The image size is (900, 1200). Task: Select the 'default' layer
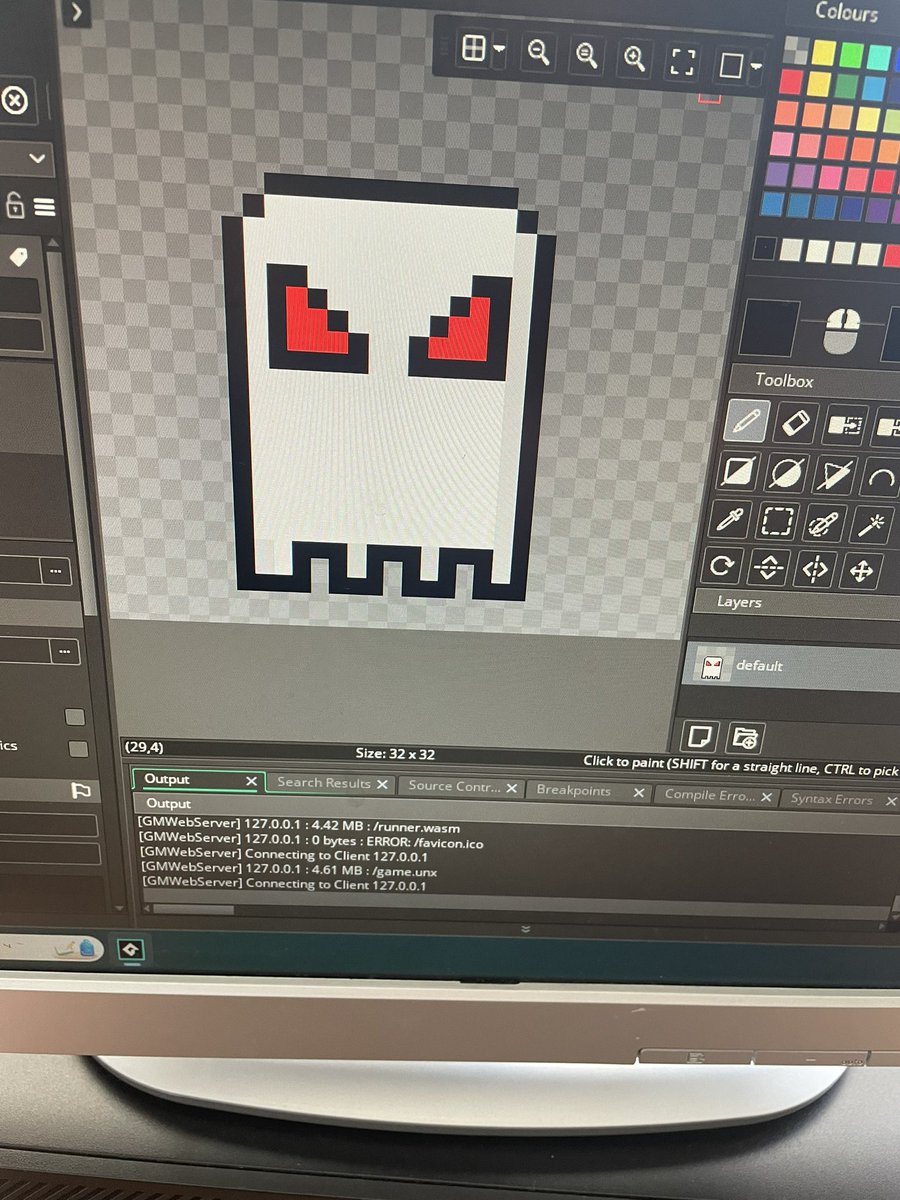click(x=790, y=667)
